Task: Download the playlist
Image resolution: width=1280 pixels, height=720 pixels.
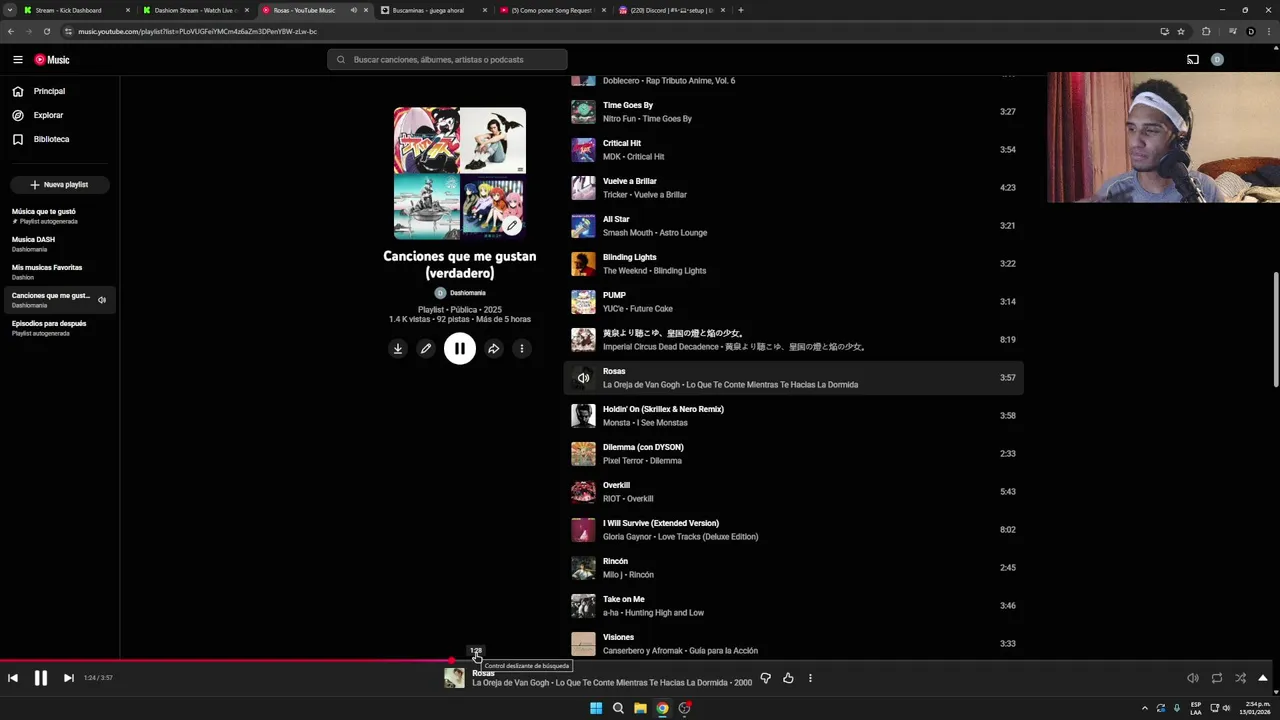Action: pyautogui.click(x=398, y=348)
